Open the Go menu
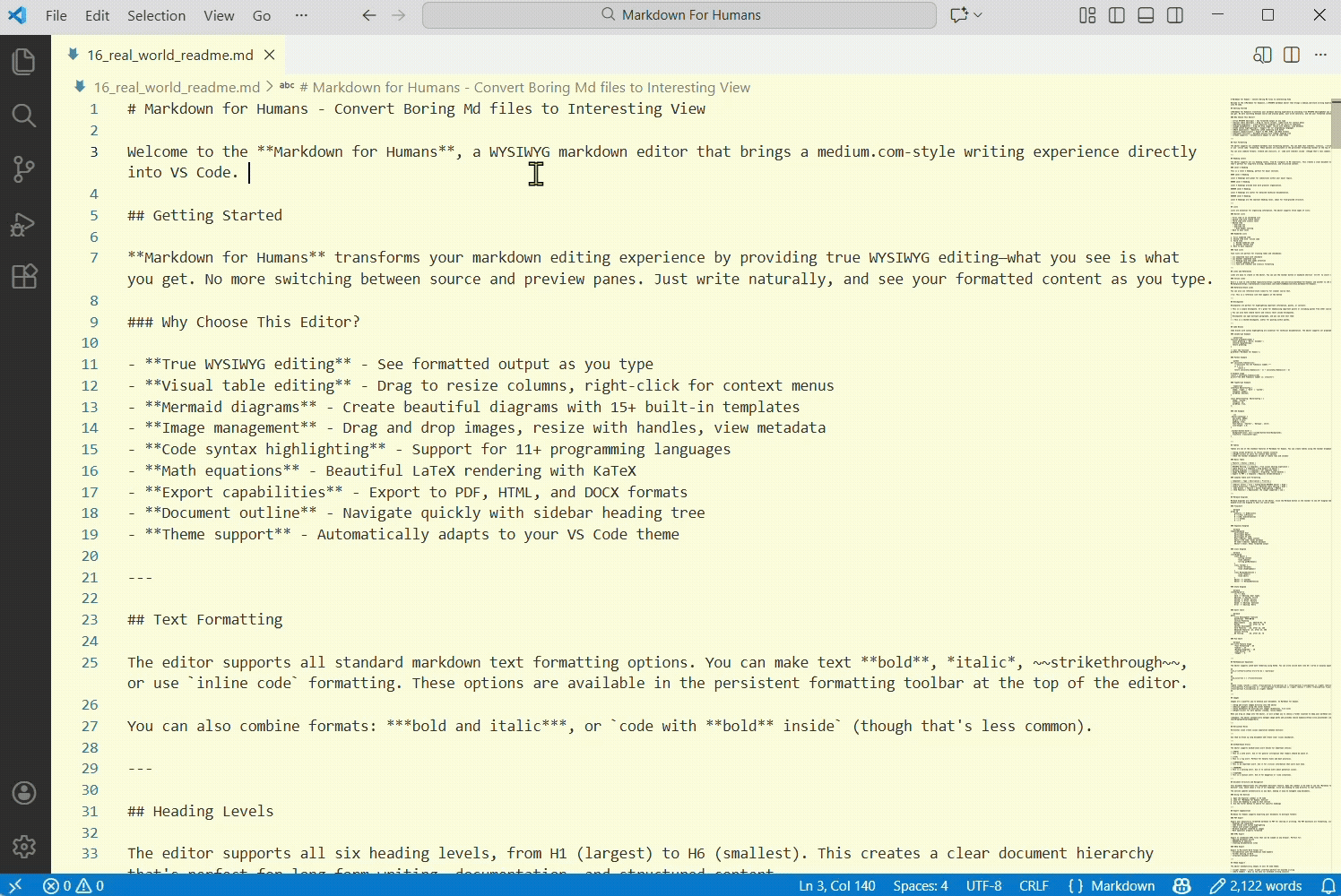The height and width of the screenshot is (896, 1341). 262,15
